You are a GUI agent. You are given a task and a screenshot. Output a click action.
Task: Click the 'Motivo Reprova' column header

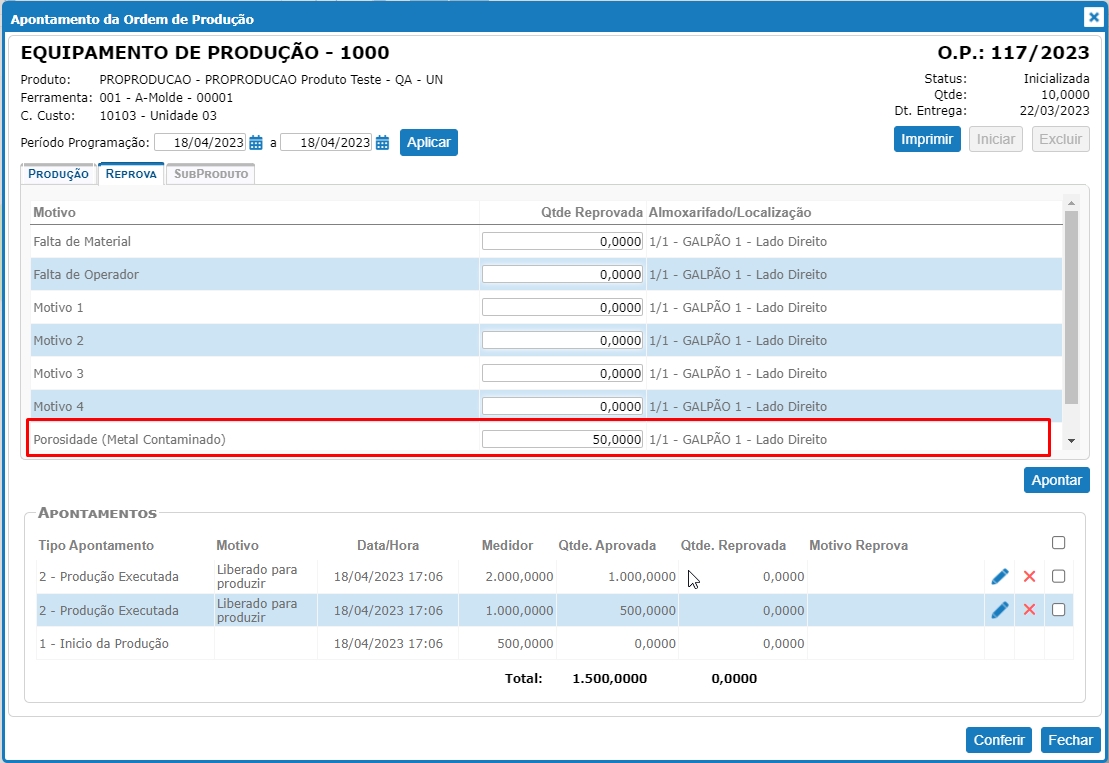(x=859, y=545)
